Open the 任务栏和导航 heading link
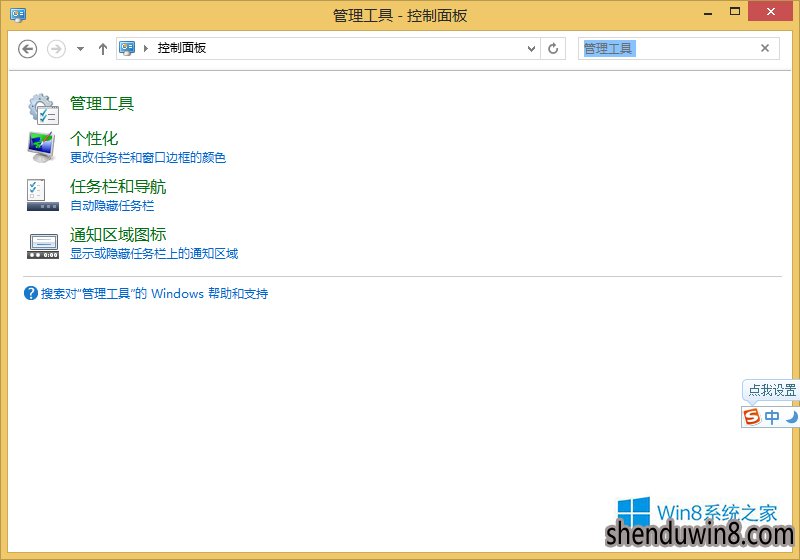The height and width of the screenshot is (560, 800). (x=118, y=187)
